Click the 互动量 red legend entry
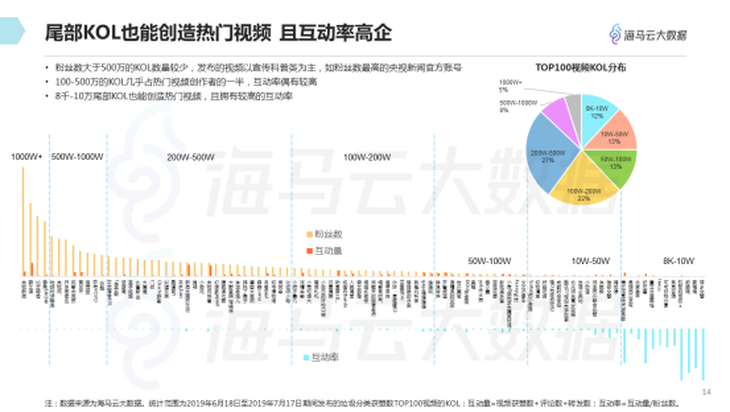The height and width of the screenshot is (412, 730). tap(324, 251)
